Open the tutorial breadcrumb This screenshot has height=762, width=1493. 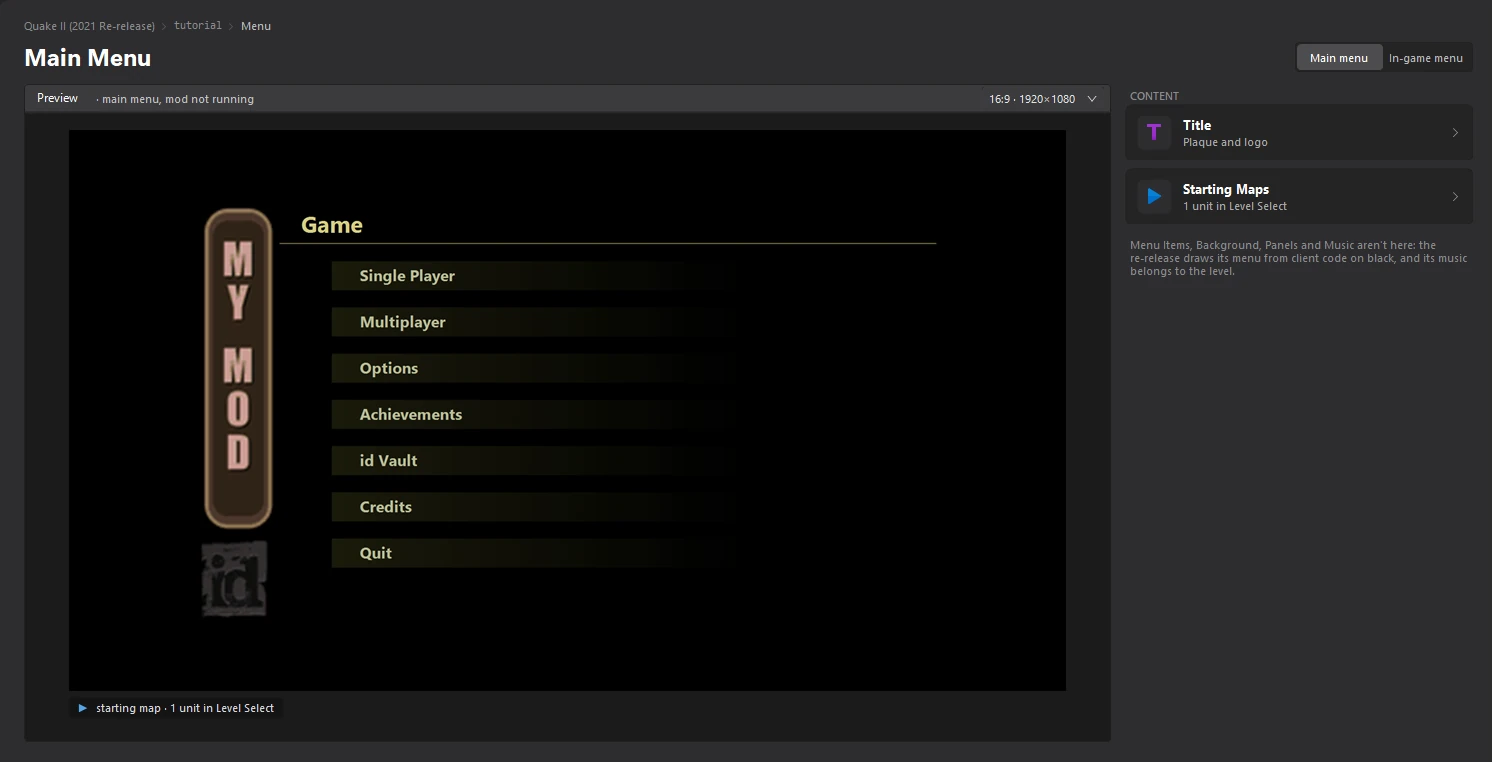click(x=198, y=26)
